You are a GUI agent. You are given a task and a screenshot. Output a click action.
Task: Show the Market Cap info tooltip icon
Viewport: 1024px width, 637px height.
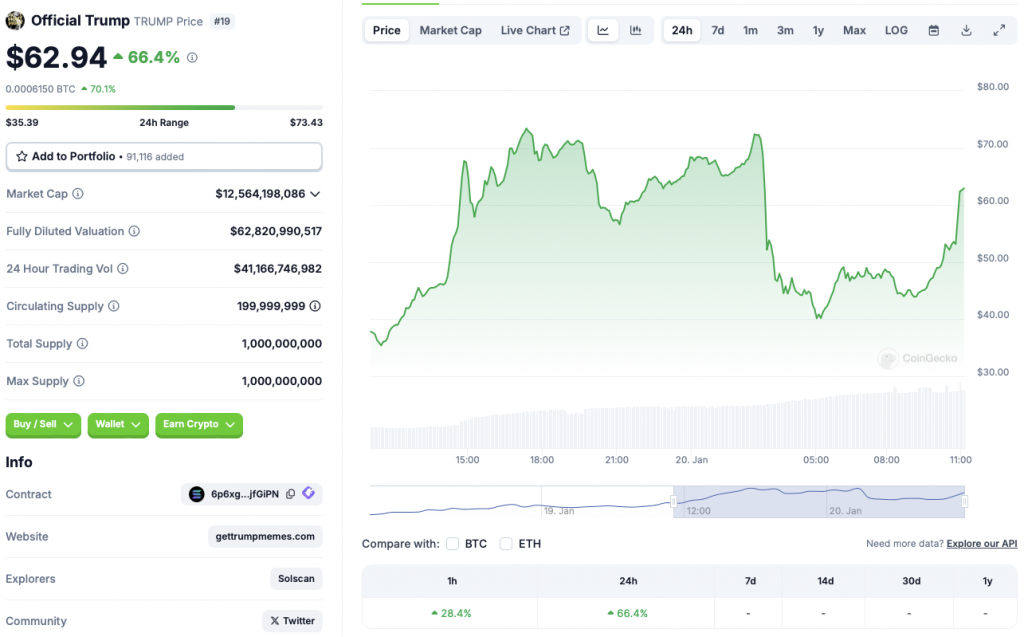point(78,193)
